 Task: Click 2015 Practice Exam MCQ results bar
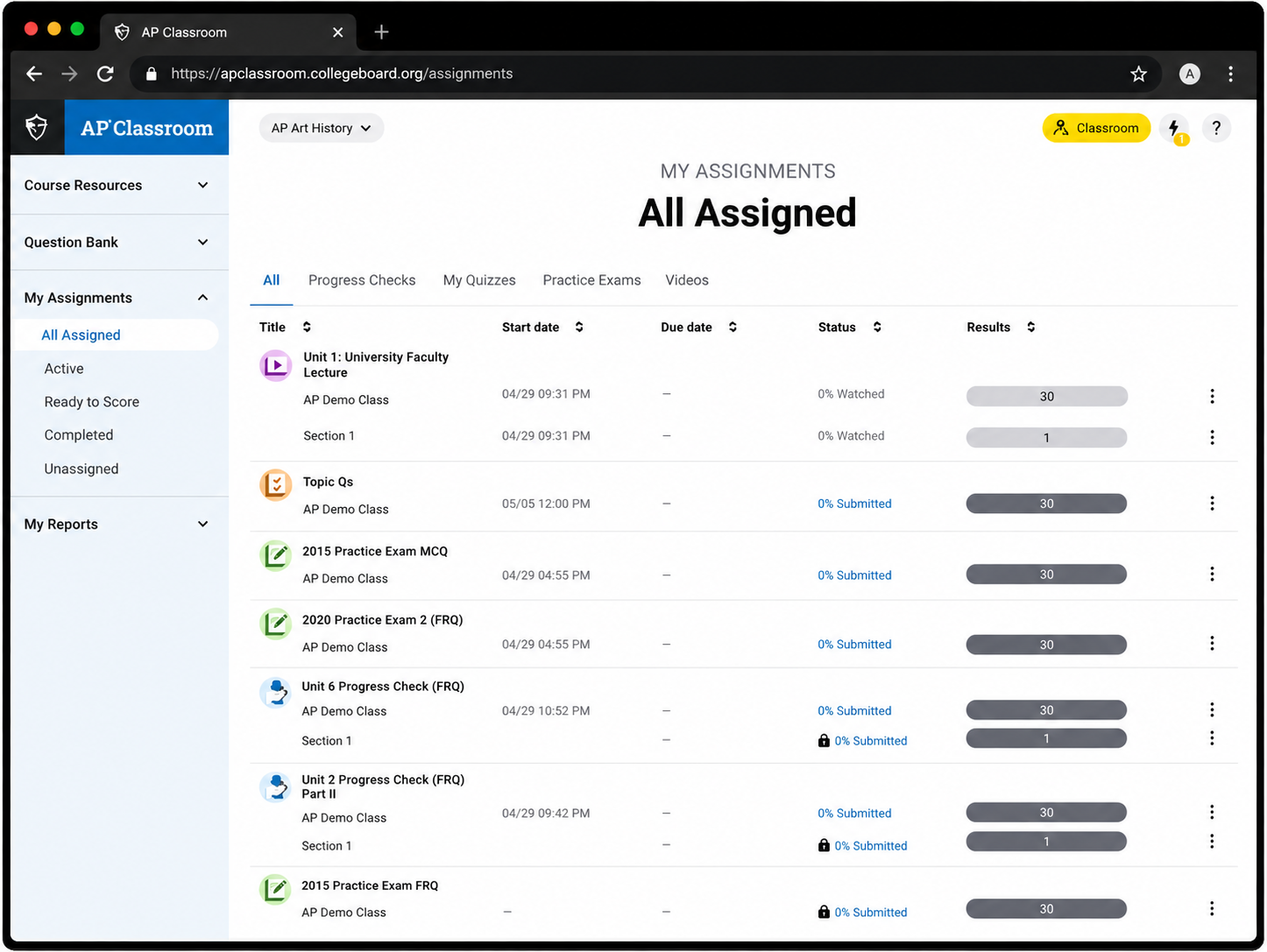[1046, 575]
